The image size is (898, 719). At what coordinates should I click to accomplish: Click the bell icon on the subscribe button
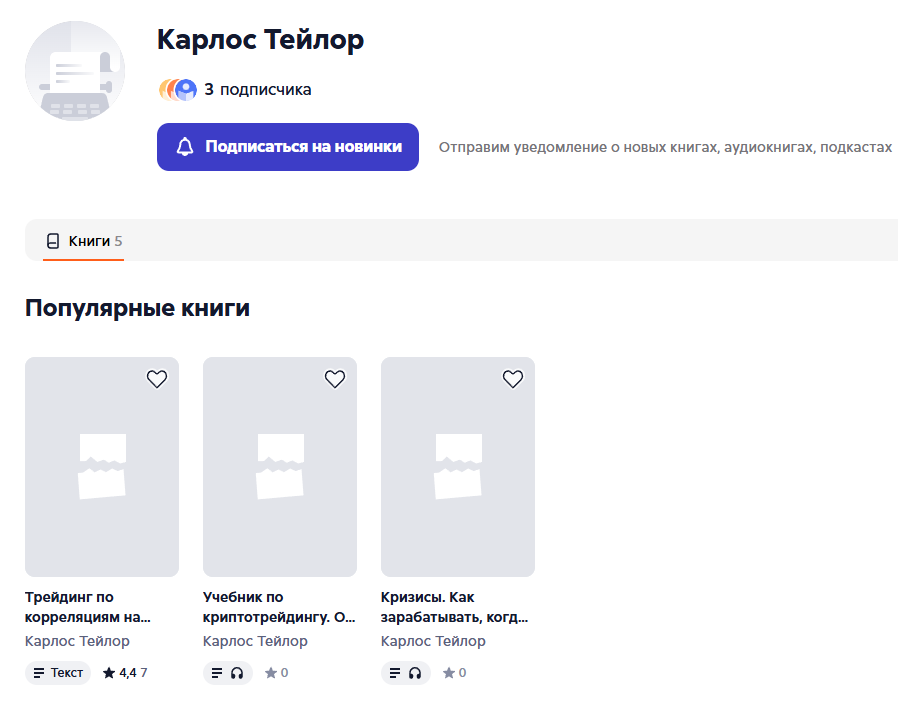point(185,147)
